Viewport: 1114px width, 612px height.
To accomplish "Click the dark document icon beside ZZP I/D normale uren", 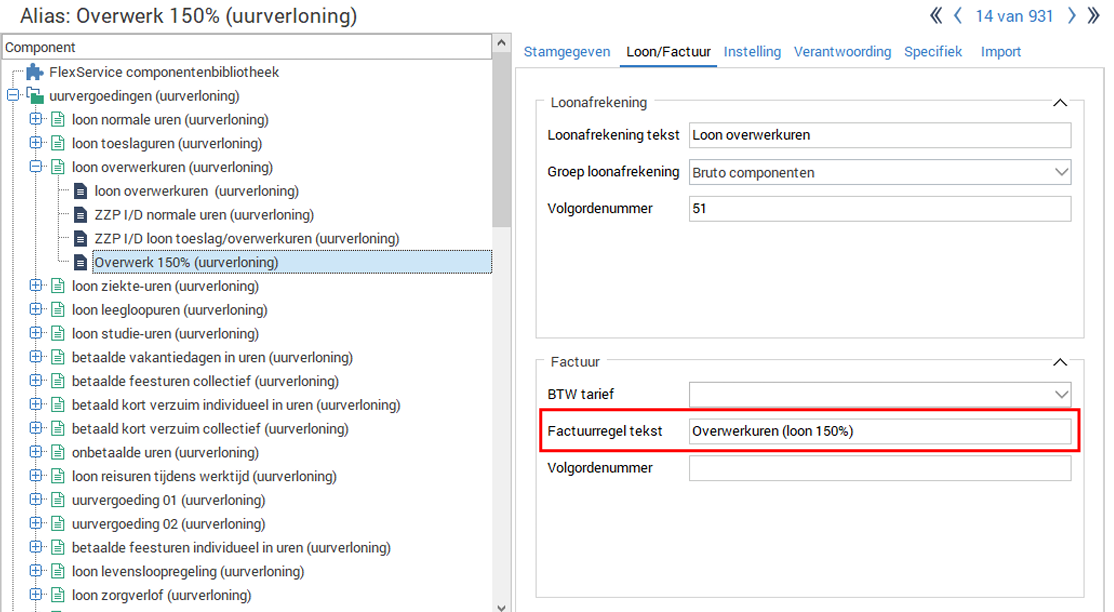I will coord(80,215).
